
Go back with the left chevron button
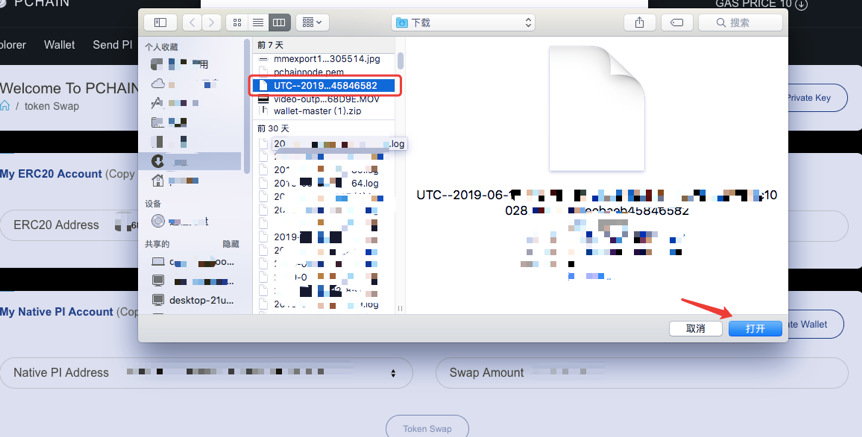(x=192, y=23)
